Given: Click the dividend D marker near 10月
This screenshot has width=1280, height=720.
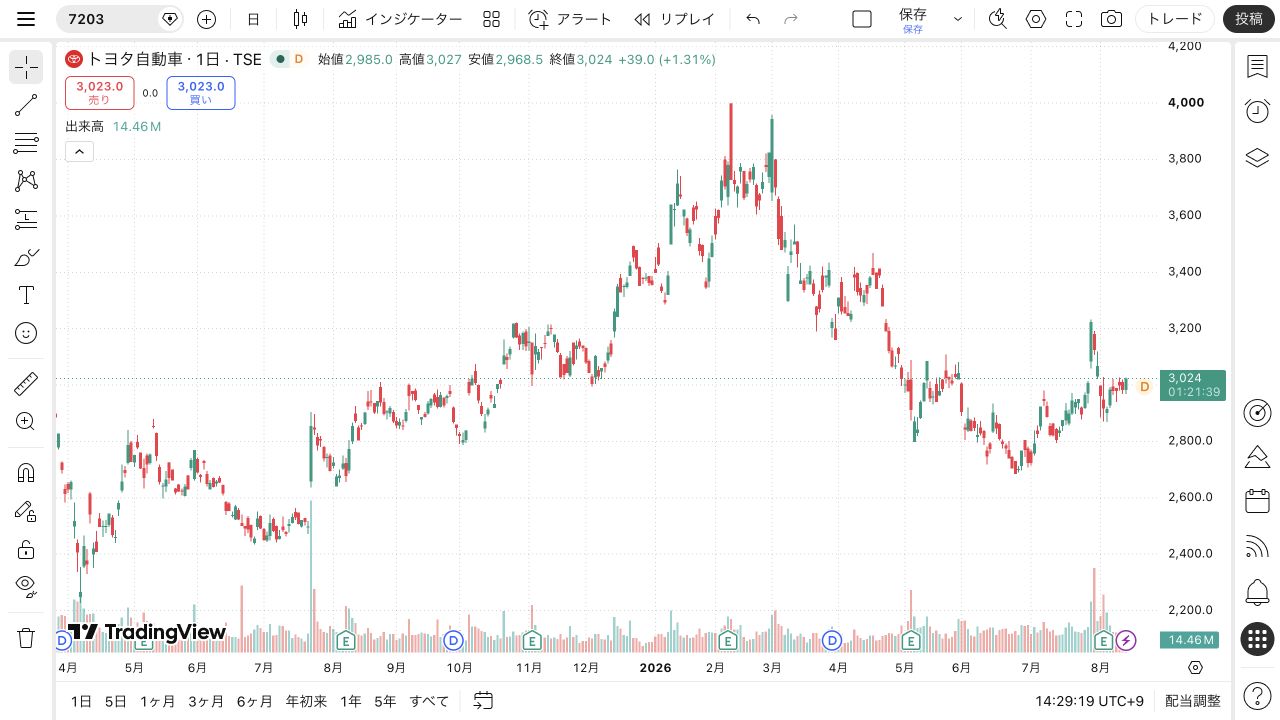Looking at the screenshot, I should click(453, 640).
